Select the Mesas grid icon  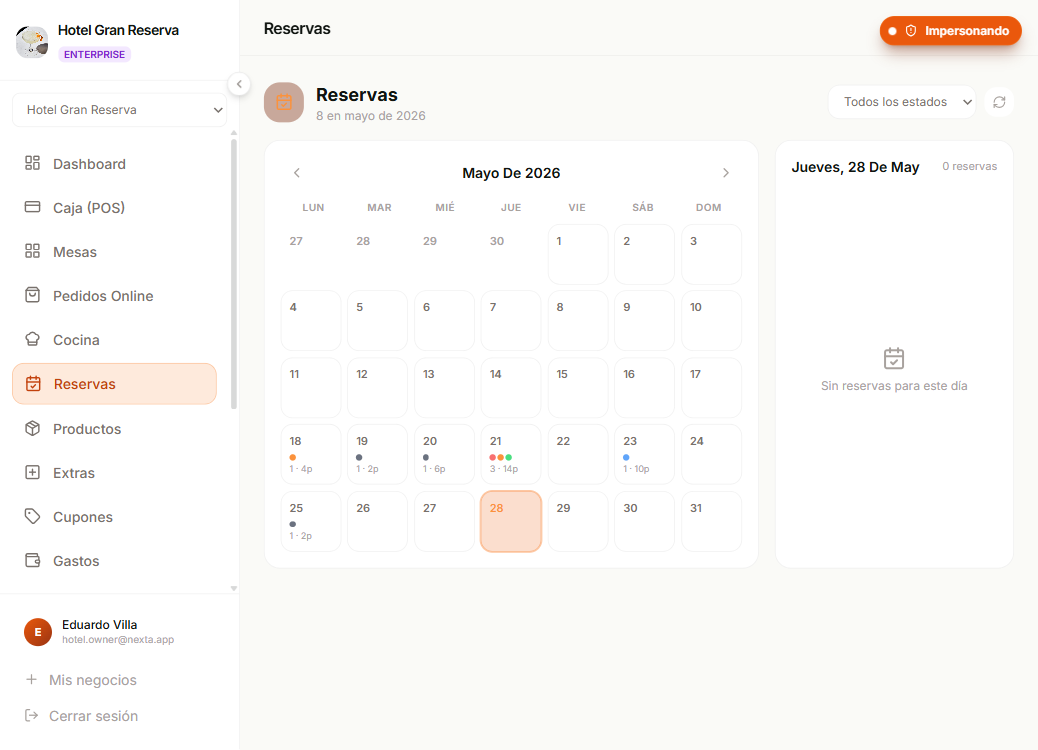[x=32, y=251]
